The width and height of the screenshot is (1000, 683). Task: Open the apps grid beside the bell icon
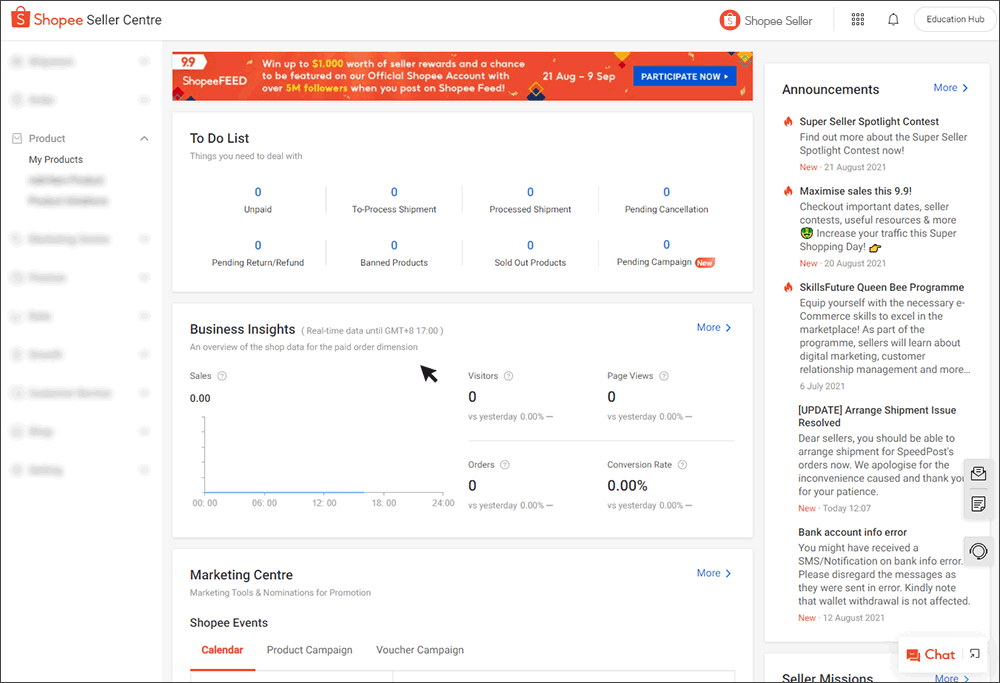857,19
